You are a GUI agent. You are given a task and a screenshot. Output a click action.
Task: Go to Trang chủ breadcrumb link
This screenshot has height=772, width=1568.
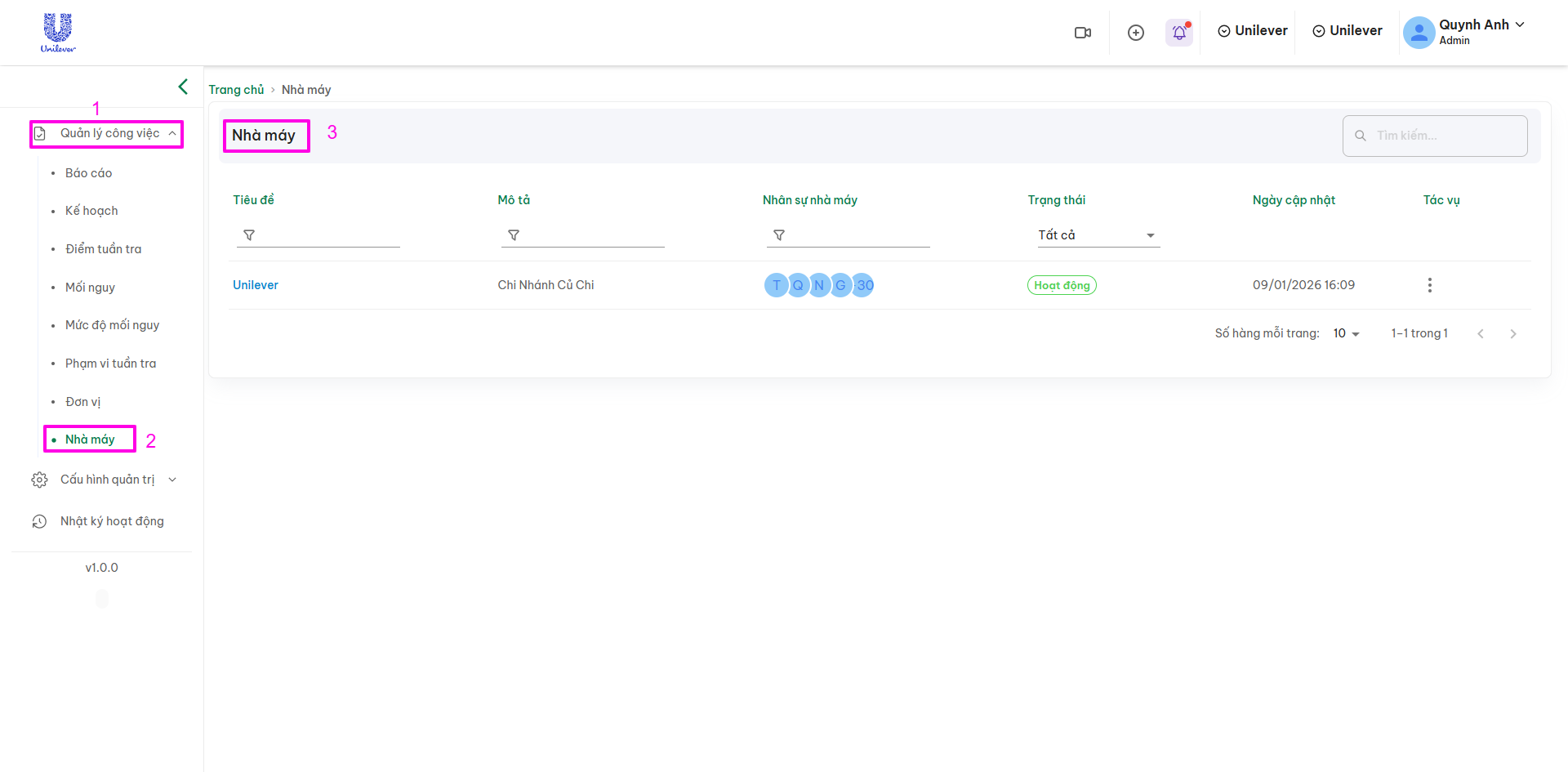[236, 90]
